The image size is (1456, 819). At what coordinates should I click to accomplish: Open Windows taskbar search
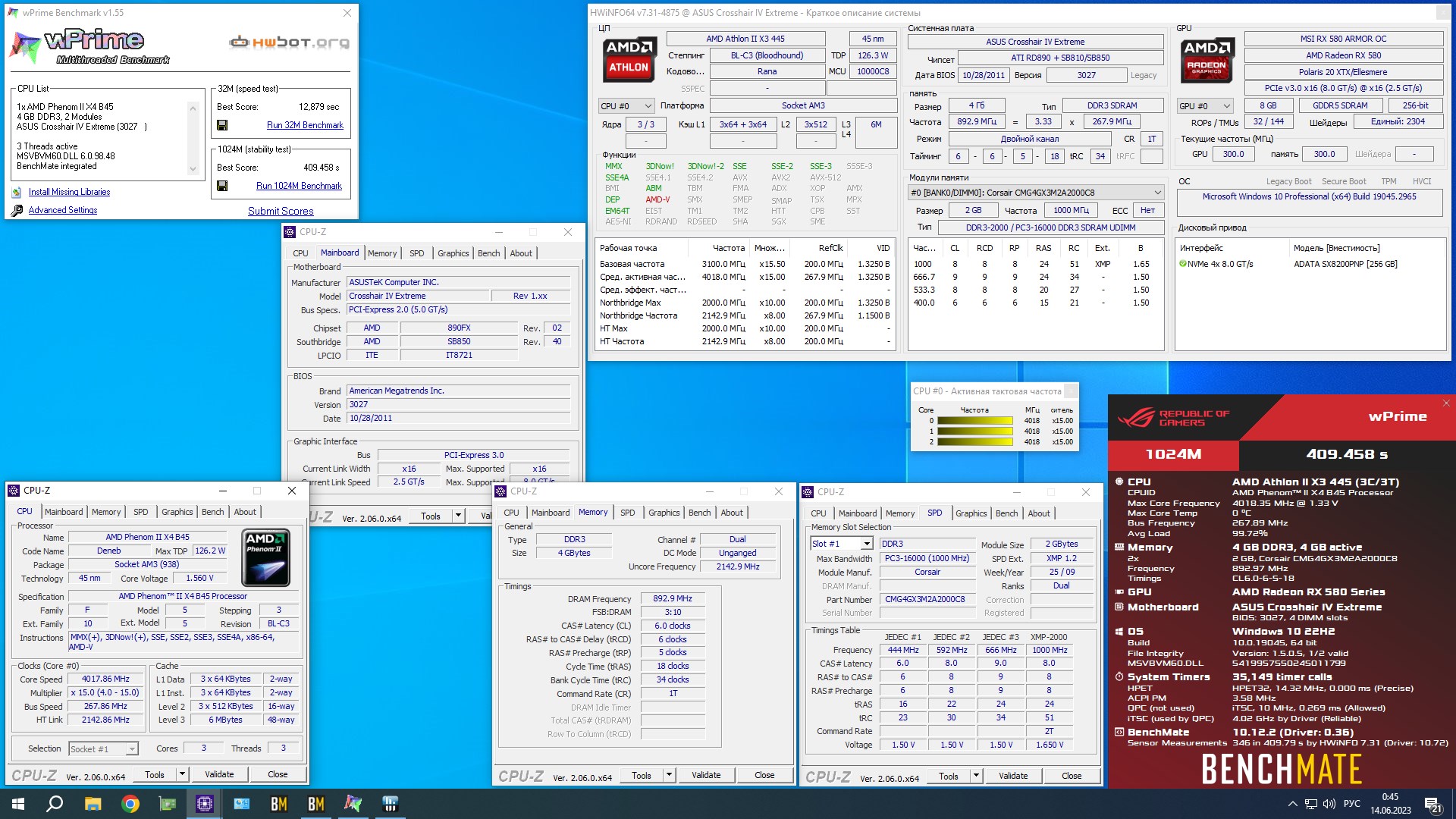(x=55, y=804)
